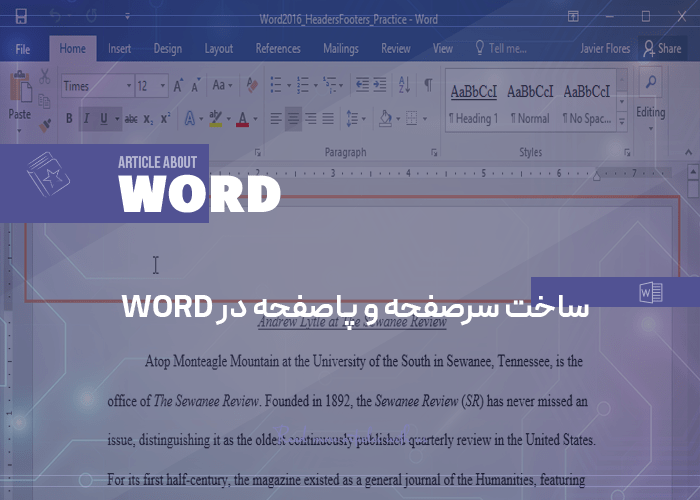Switch to the Insert tab
Screen dimensions: 700x500
120,49
